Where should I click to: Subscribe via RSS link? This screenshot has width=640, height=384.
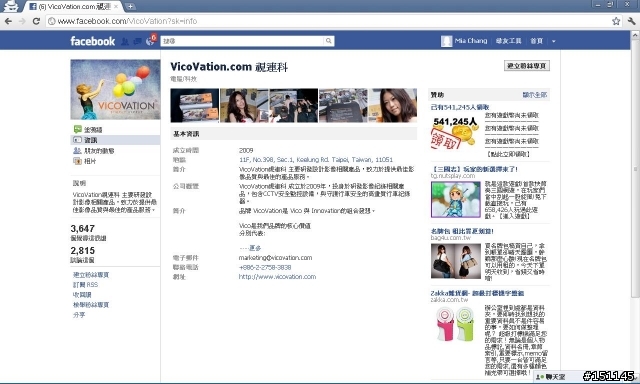85,284
